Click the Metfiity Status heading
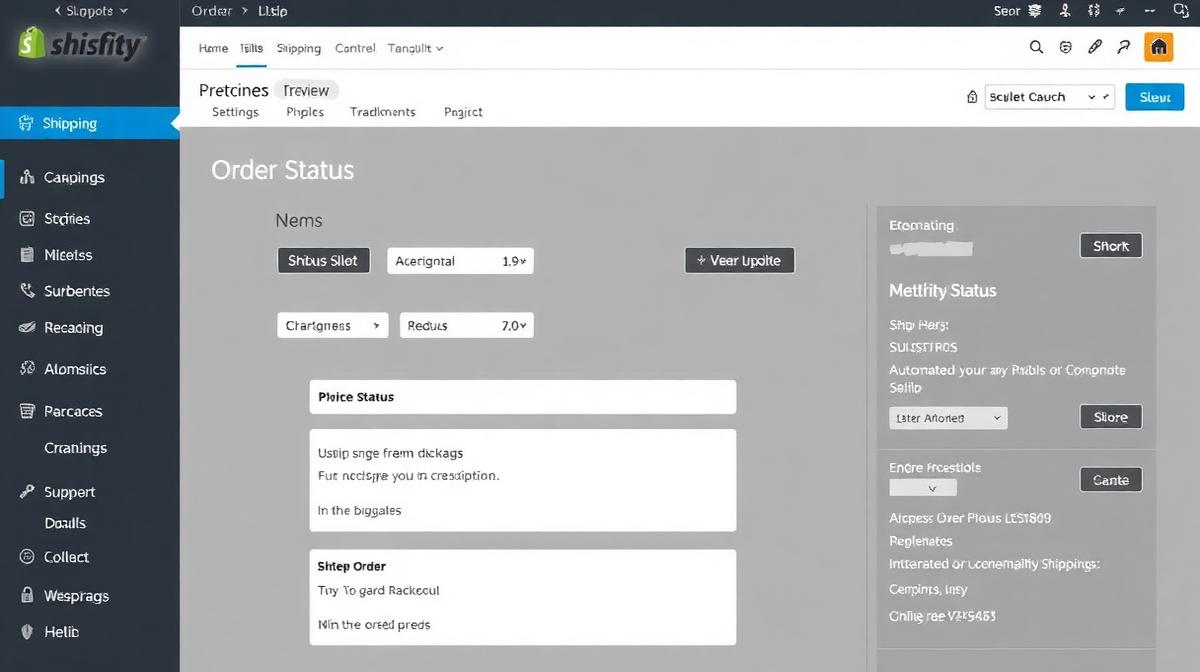Image resolution: width=1200 pixels, height=672 pixels. pos(943,291)
